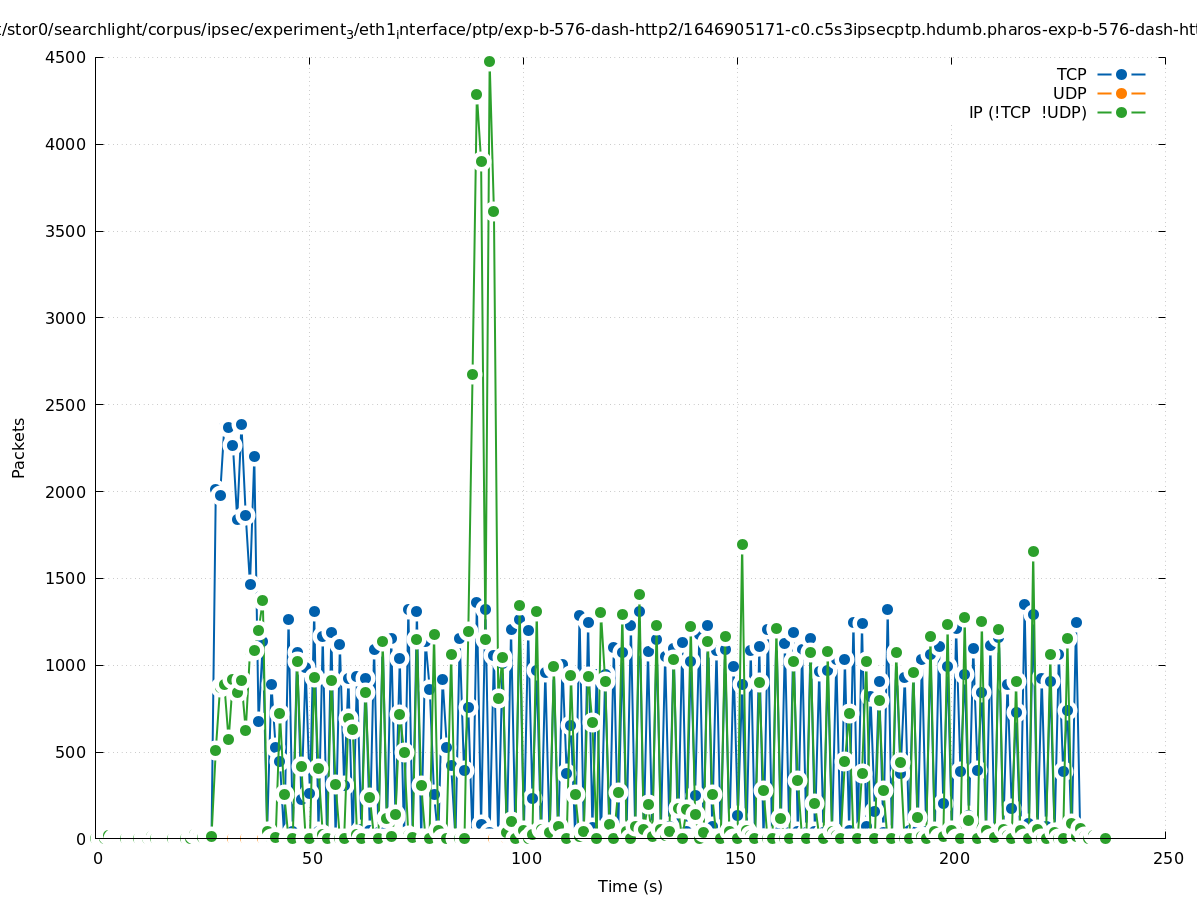Click the orange UDP legend marker

(1121, 93)
